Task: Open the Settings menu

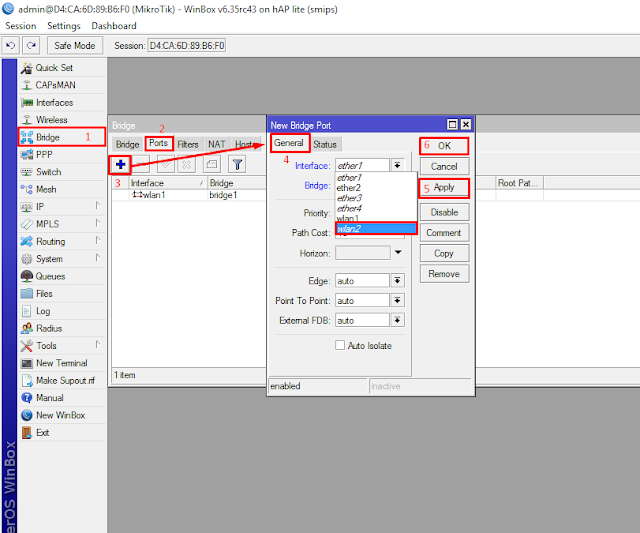Action: tap(64, 26)
